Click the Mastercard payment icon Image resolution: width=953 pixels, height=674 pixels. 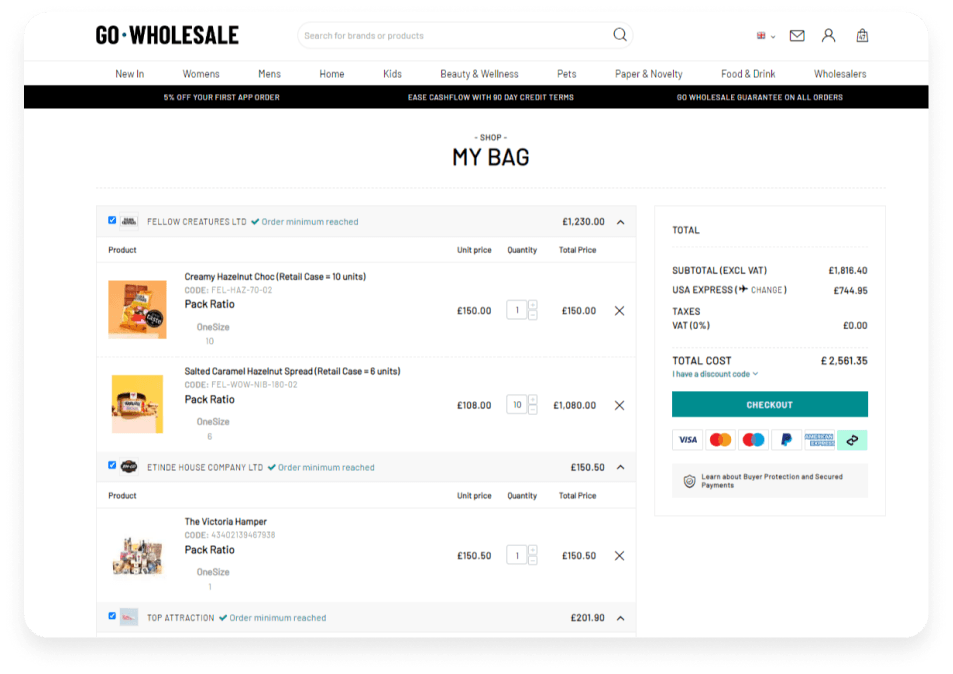click(x=720, y=439)
